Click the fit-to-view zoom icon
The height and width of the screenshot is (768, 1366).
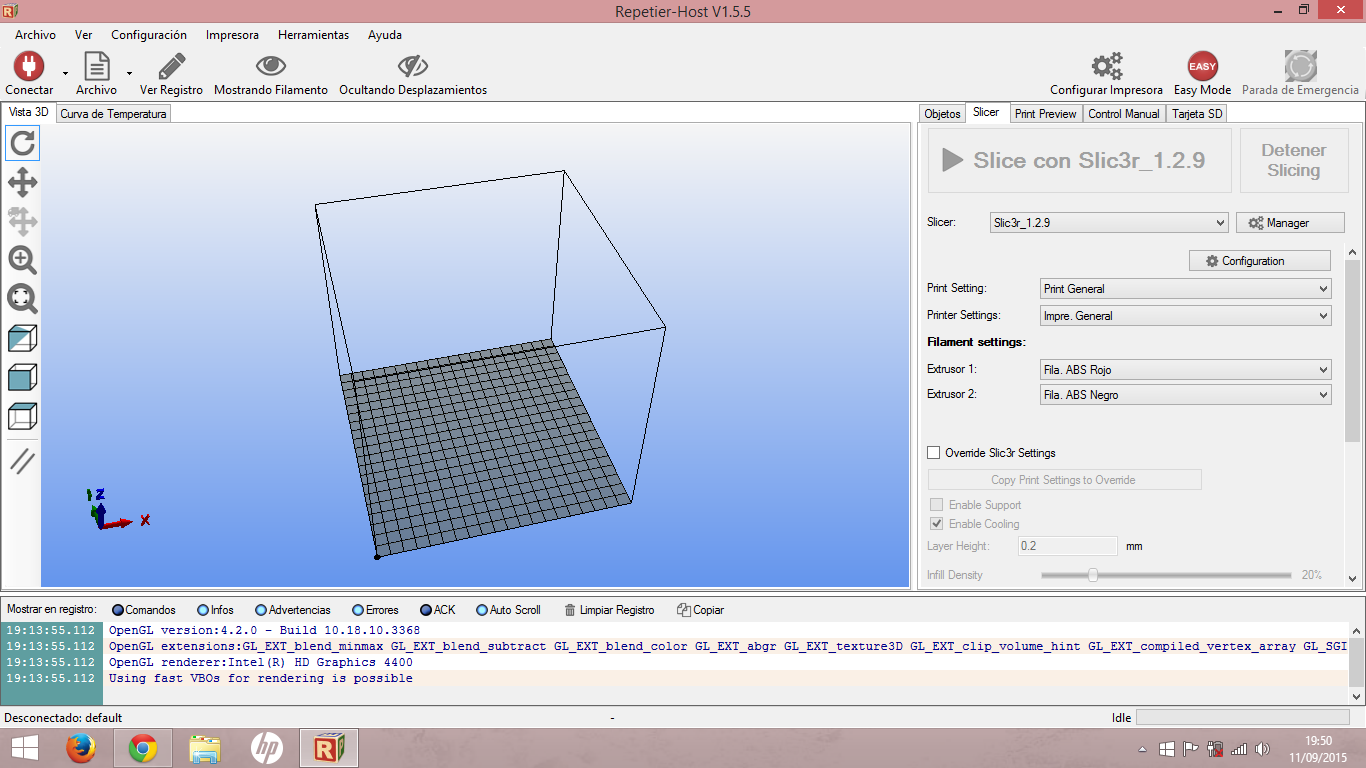(x=23, y=299)
